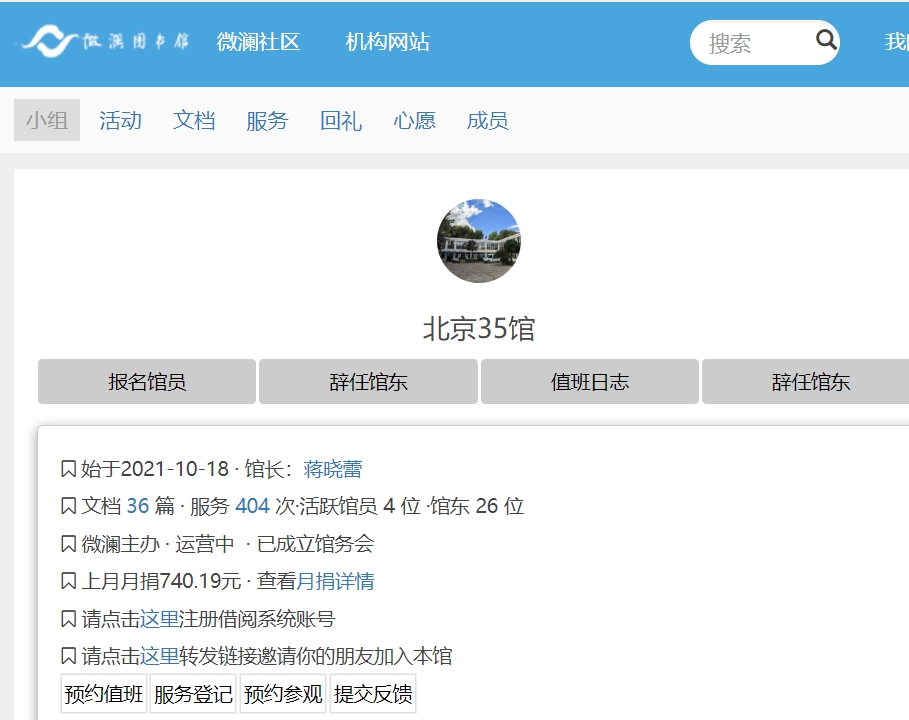
Task: Open the 值班日志 button
Action: click(x=589, y=382)
